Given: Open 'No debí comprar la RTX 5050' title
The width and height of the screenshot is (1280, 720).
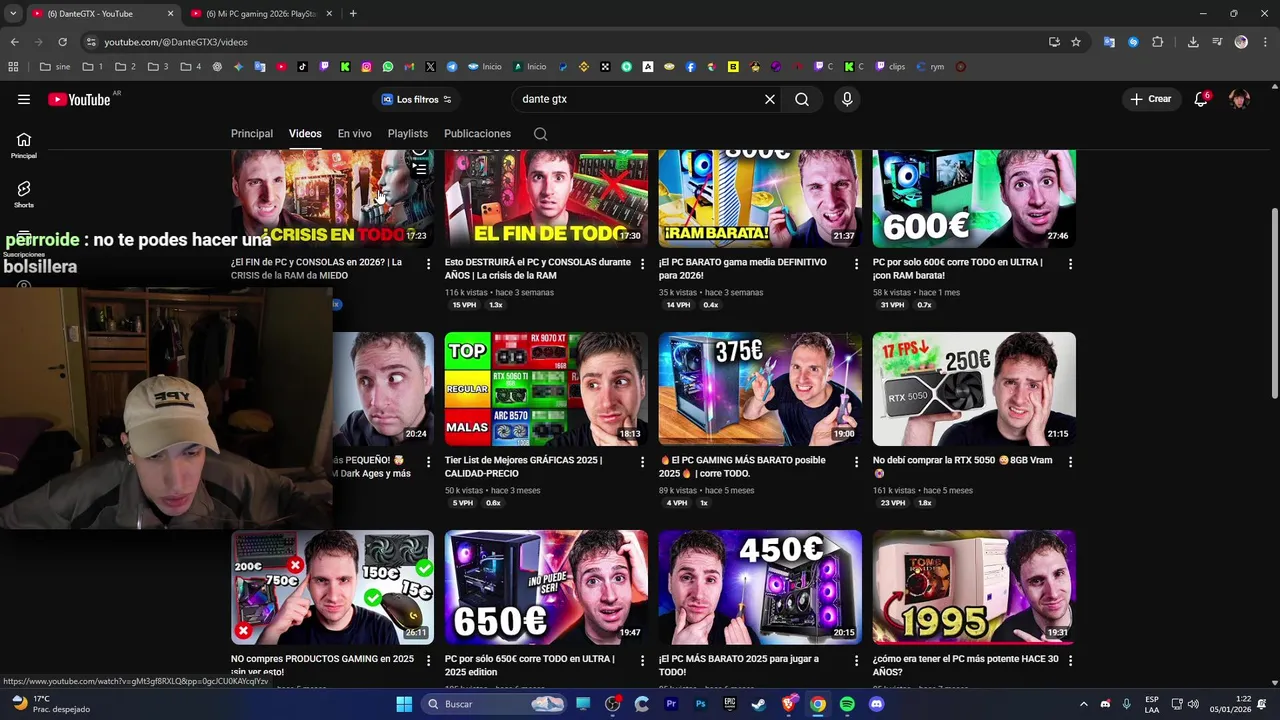Looking at the screenshot, I should pyautogui.click(x=962, y=467).
